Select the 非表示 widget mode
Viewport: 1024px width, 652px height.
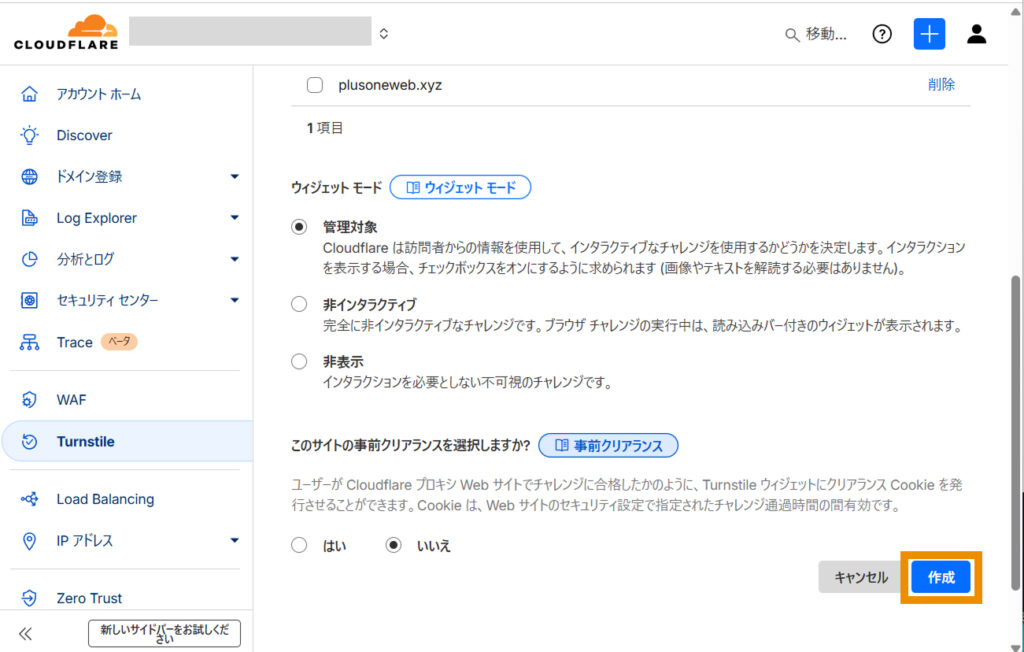299,361
